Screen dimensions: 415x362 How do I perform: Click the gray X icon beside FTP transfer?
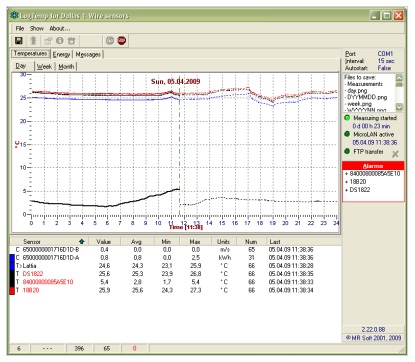click(x=395, y=154)
